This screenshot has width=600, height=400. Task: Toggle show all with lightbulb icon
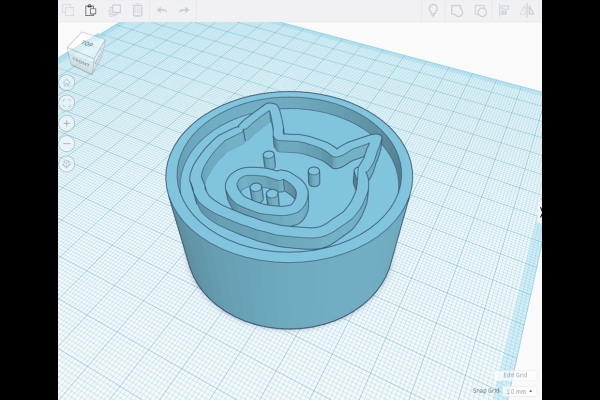[x=433, y=10]
